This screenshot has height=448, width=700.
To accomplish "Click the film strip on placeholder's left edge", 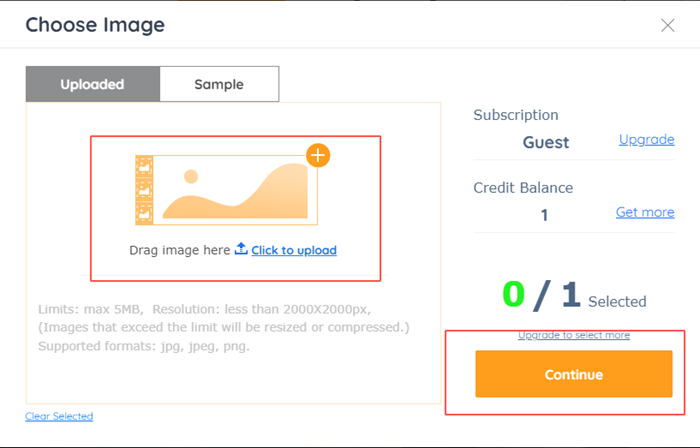I will [x=143, y=188].
